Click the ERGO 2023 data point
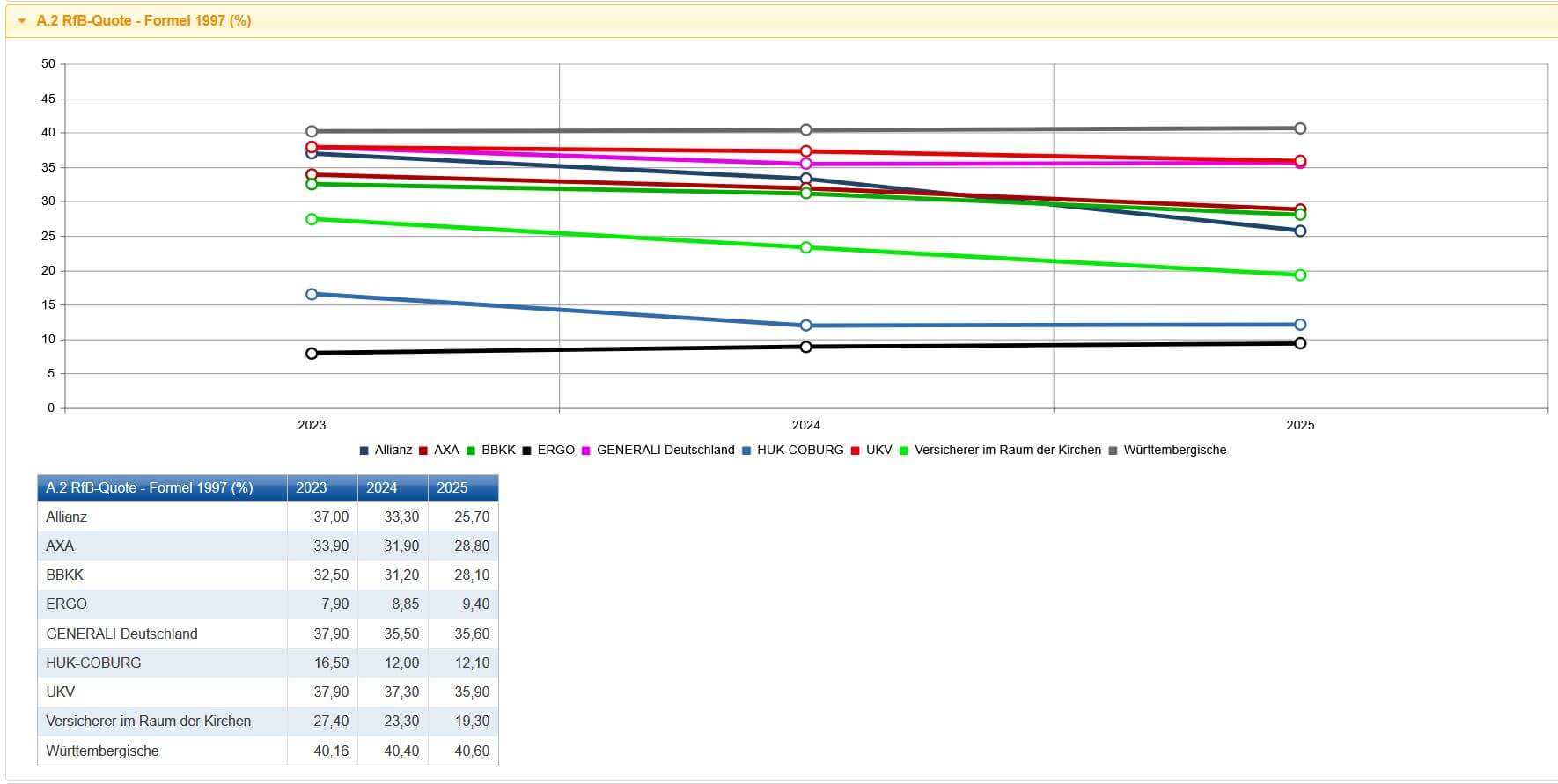This screenshot has height=784, width=1558. point(312,354)
